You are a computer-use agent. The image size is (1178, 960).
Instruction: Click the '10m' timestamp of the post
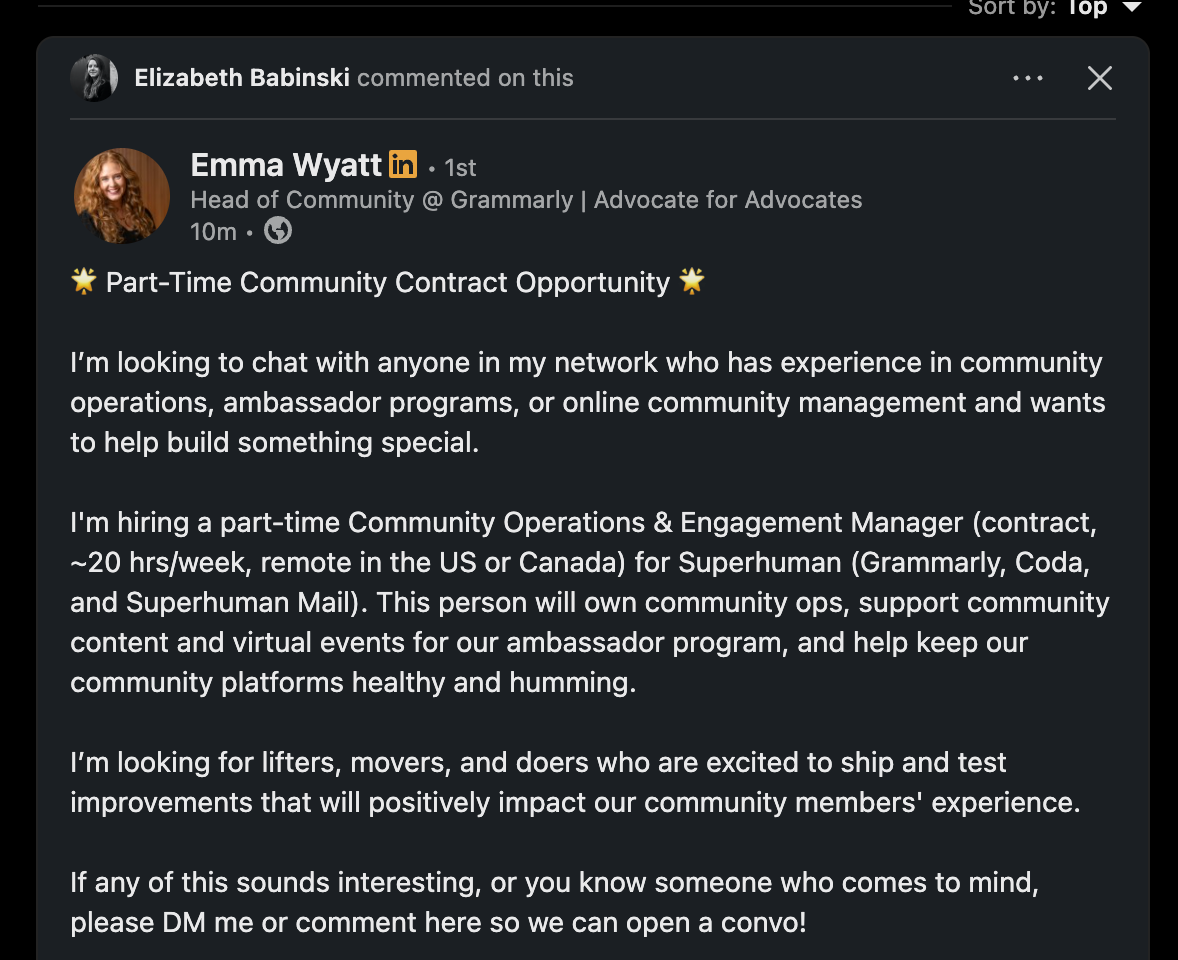click(212, 231)
